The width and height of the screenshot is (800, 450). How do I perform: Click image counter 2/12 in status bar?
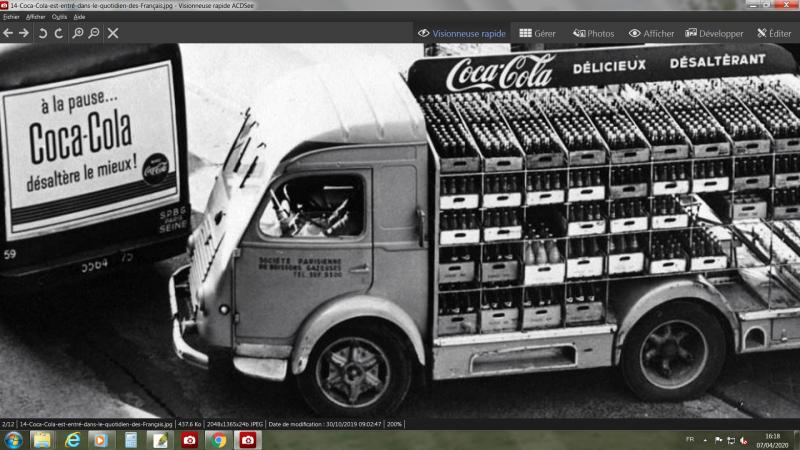tap(8, 424)
